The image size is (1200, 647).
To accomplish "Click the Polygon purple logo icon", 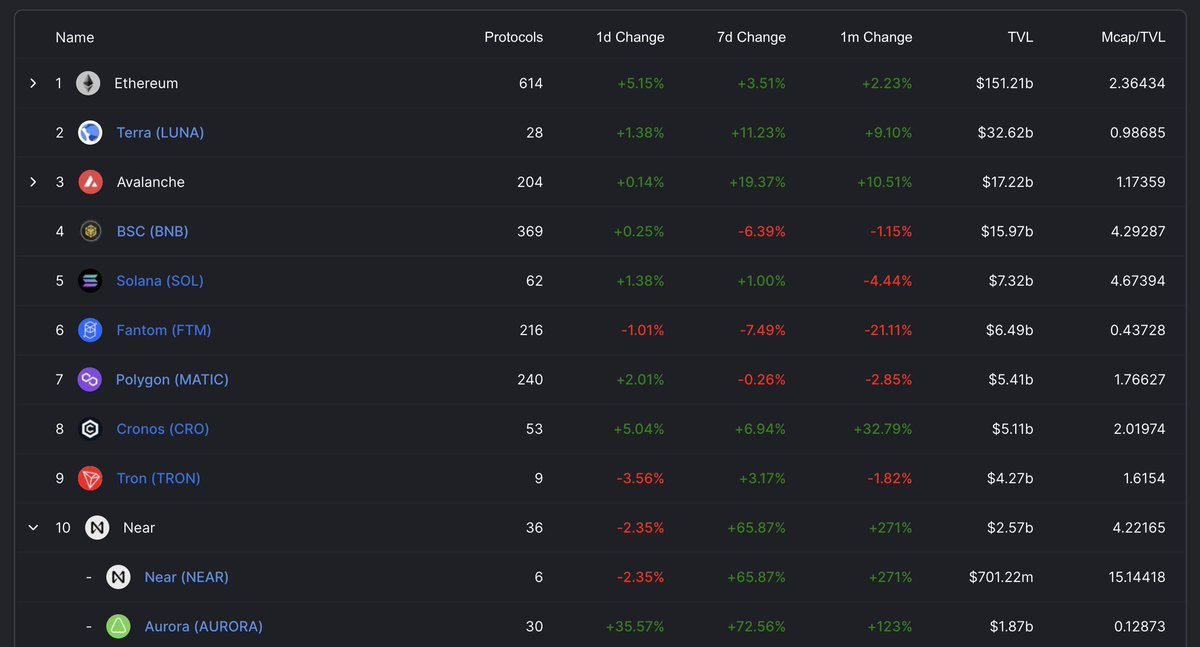I will (x=90, y=379).
